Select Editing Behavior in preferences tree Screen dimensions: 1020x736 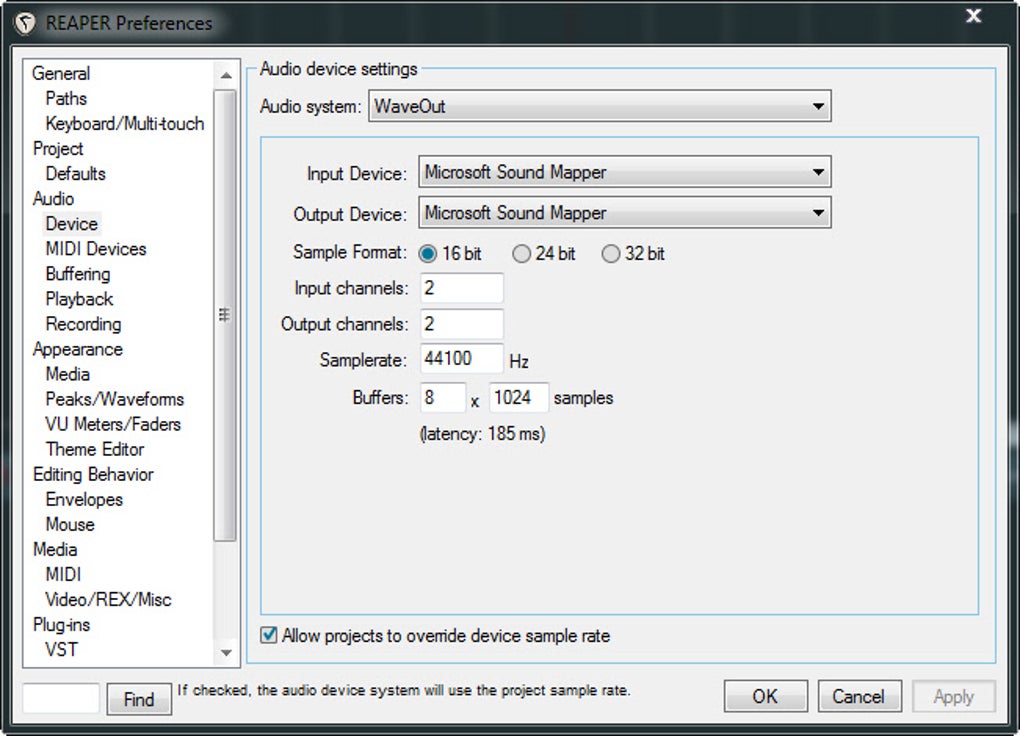click(x=94, y=474)
